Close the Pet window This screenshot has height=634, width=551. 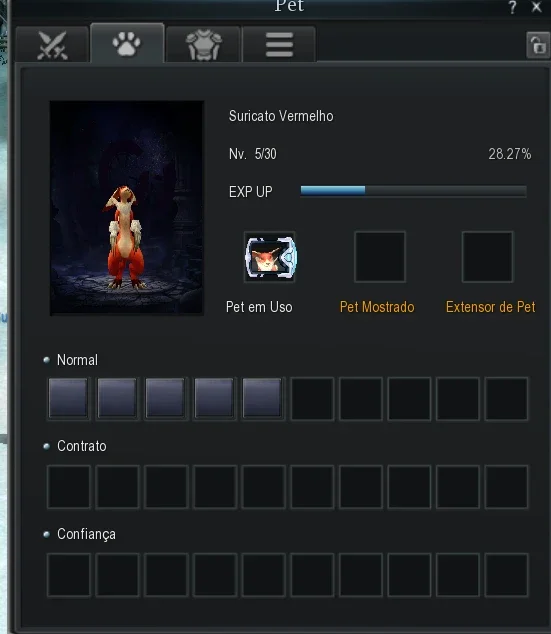[x=536, y=7]
